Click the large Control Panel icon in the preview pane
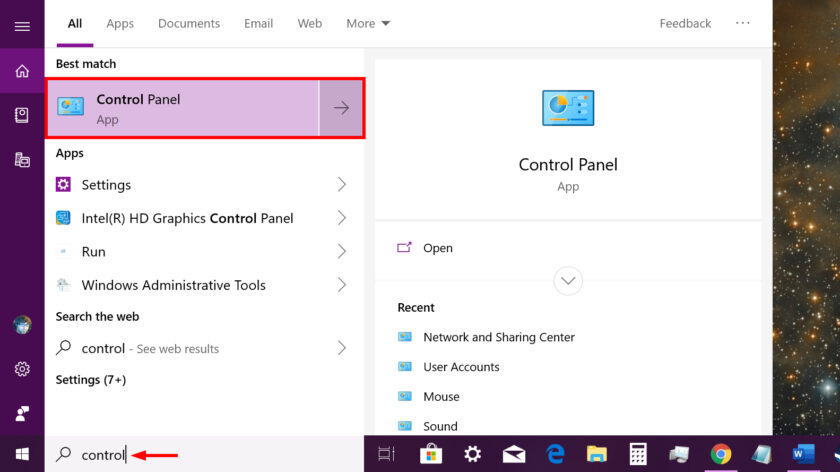 click(x=568, y=108)
